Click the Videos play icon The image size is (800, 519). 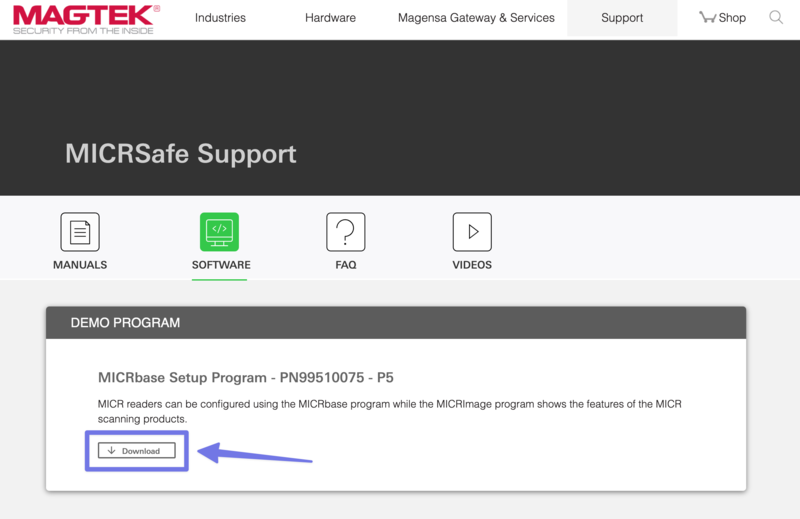tap(472, 232)
